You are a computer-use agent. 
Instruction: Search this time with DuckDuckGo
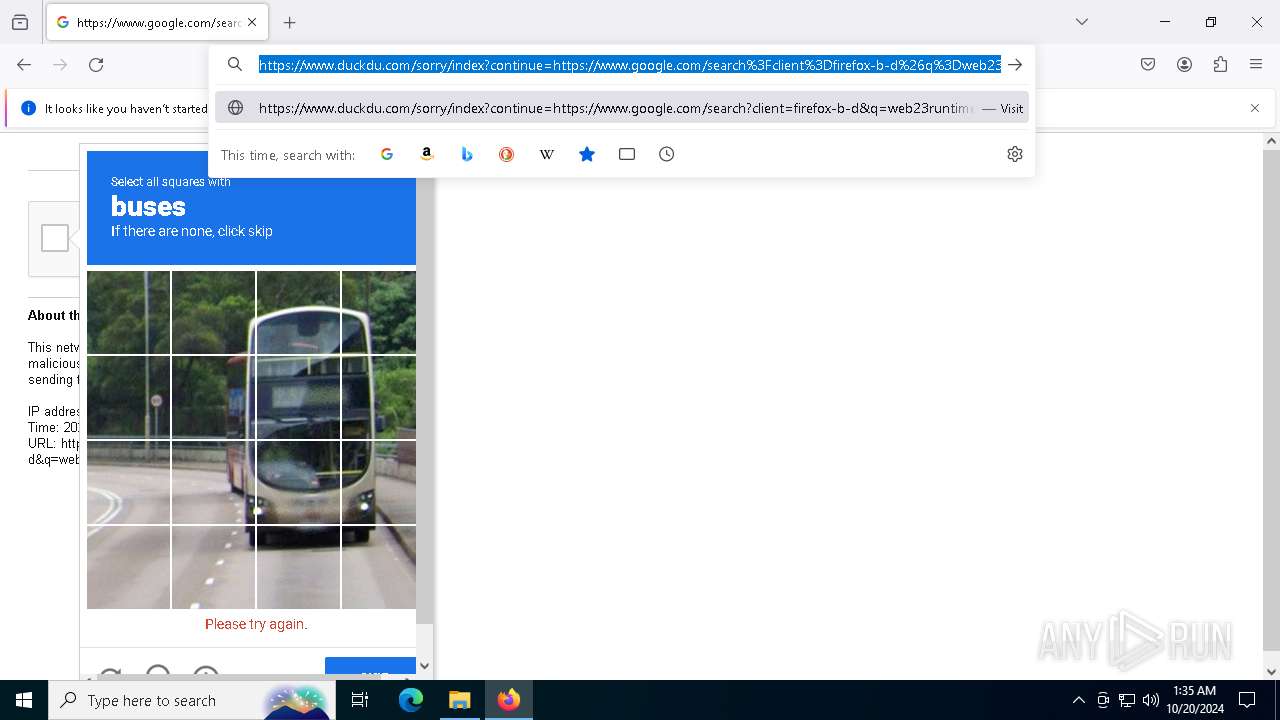click(x=507, y=154)
